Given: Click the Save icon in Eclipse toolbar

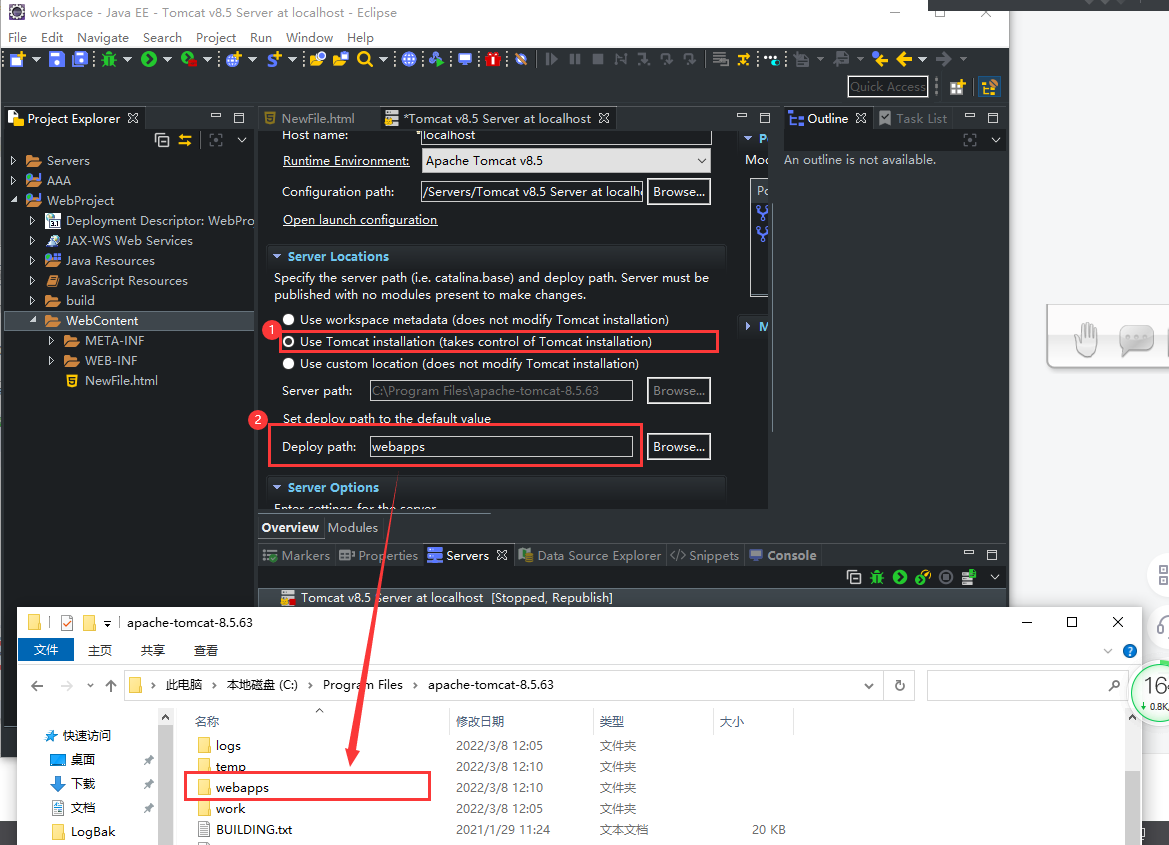Looking at the screenshot, I should [x=57, y=59].
